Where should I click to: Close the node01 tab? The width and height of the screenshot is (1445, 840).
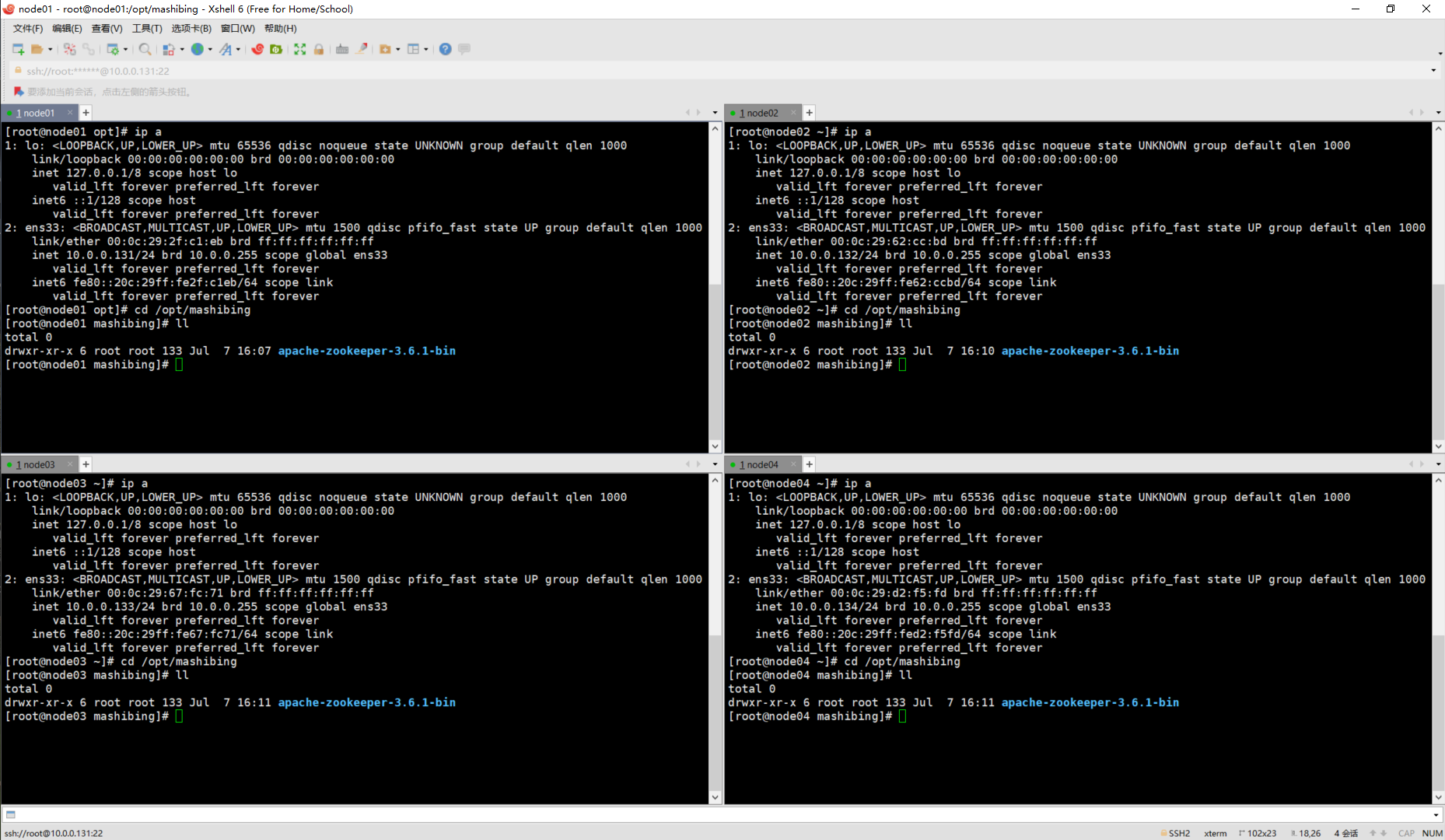[x=70, y=113]
